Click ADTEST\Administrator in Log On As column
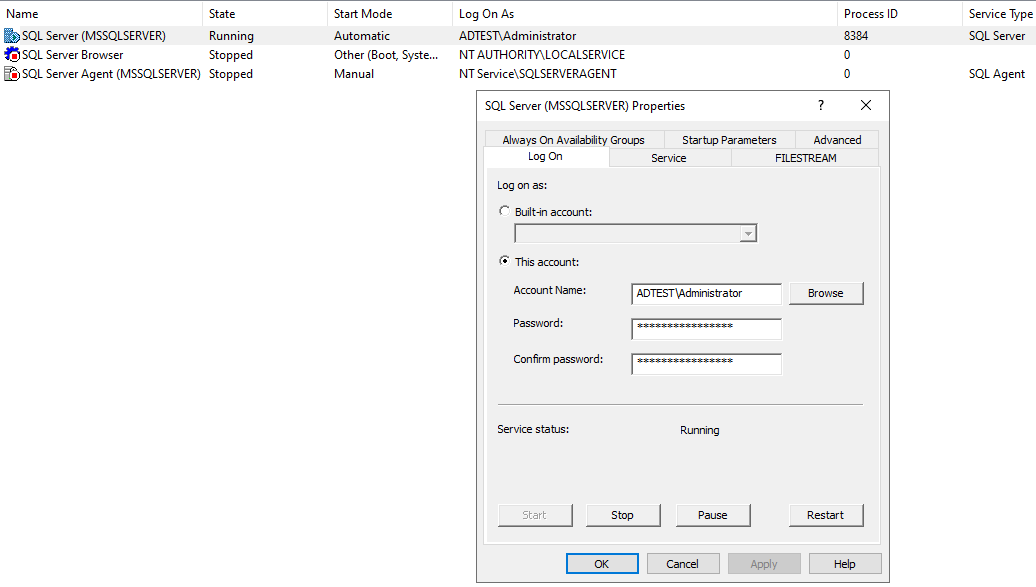This screenshot has width=1036, height=587. 517,36
